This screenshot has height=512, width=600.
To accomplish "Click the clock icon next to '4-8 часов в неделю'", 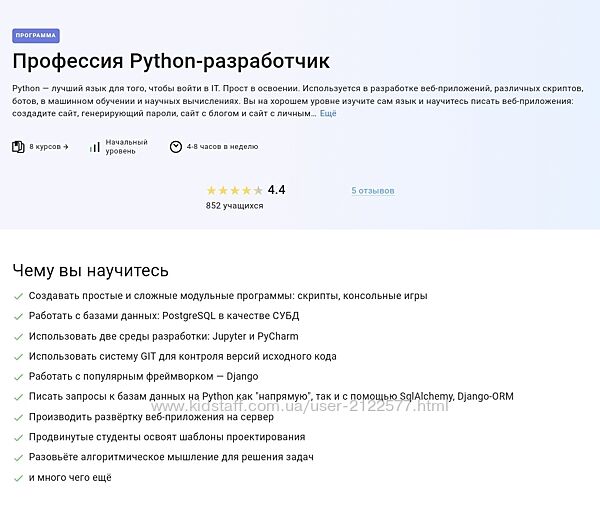I will [176, 147].
